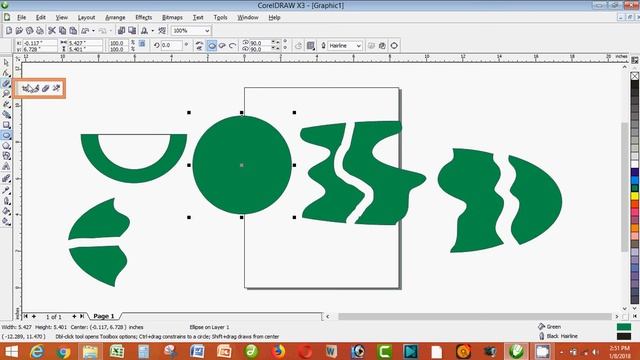Select the Shape tool
The image size is (640, 360).
pos(6,73)
